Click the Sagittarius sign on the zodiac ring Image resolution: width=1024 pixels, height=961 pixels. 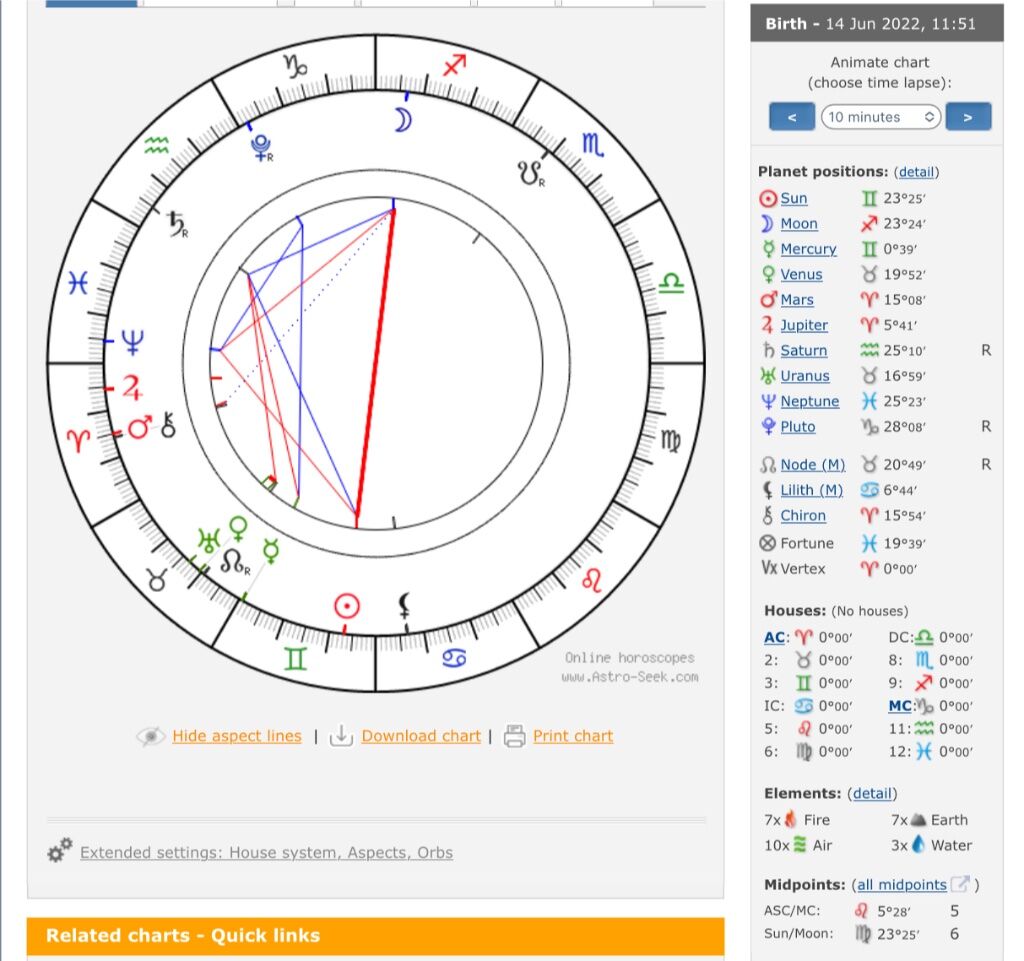click(x=455, y=65)
